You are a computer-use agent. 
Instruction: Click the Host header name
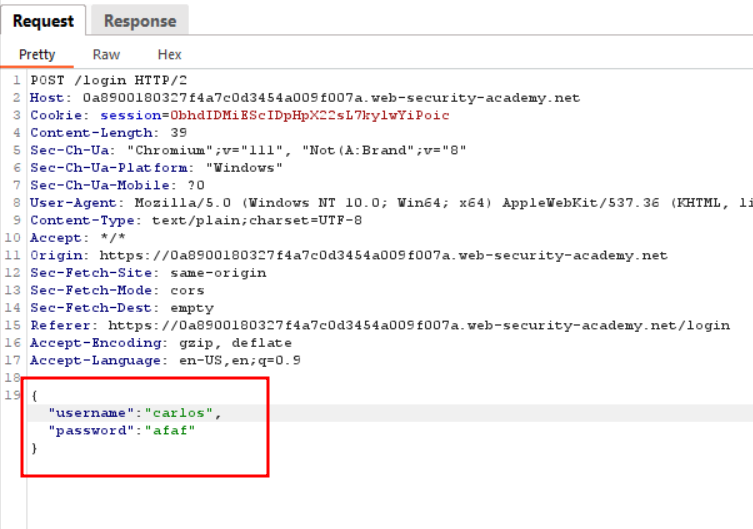(47, 98)
